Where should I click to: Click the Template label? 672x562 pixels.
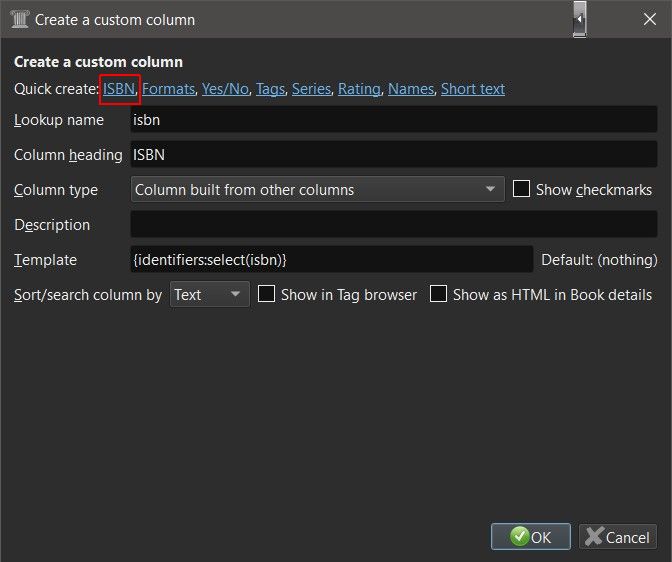45,260
